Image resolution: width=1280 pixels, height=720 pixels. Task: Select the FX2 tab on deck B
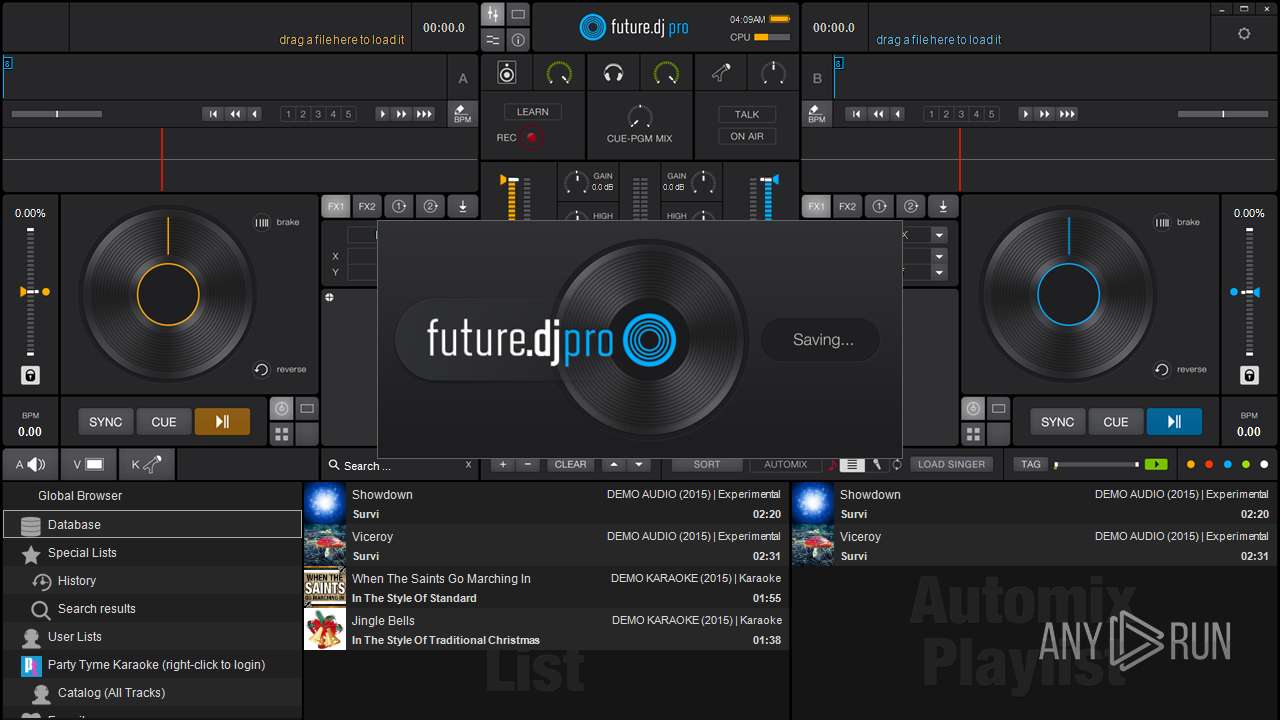848,207
